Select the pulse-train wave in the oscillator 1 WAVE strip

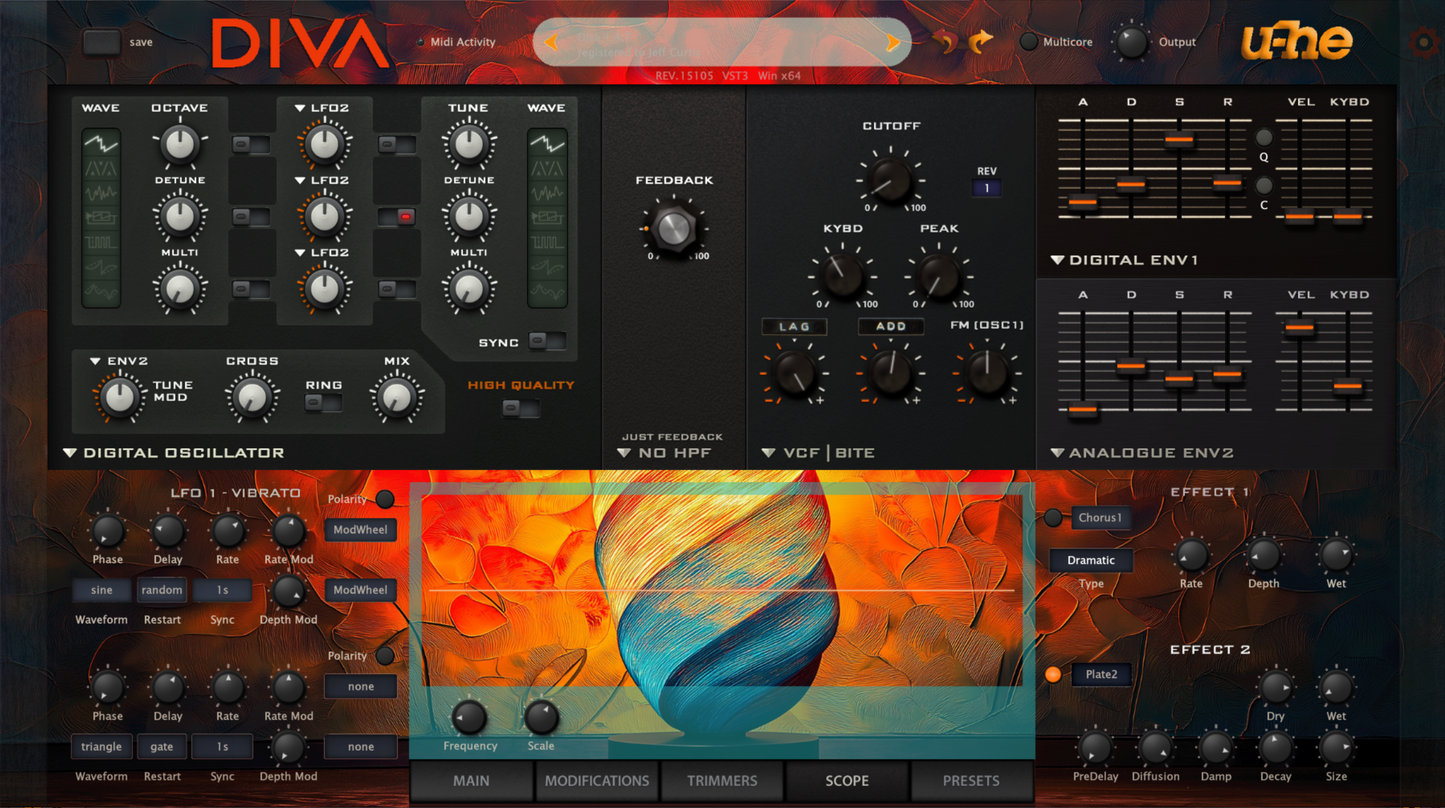point(101,242)
